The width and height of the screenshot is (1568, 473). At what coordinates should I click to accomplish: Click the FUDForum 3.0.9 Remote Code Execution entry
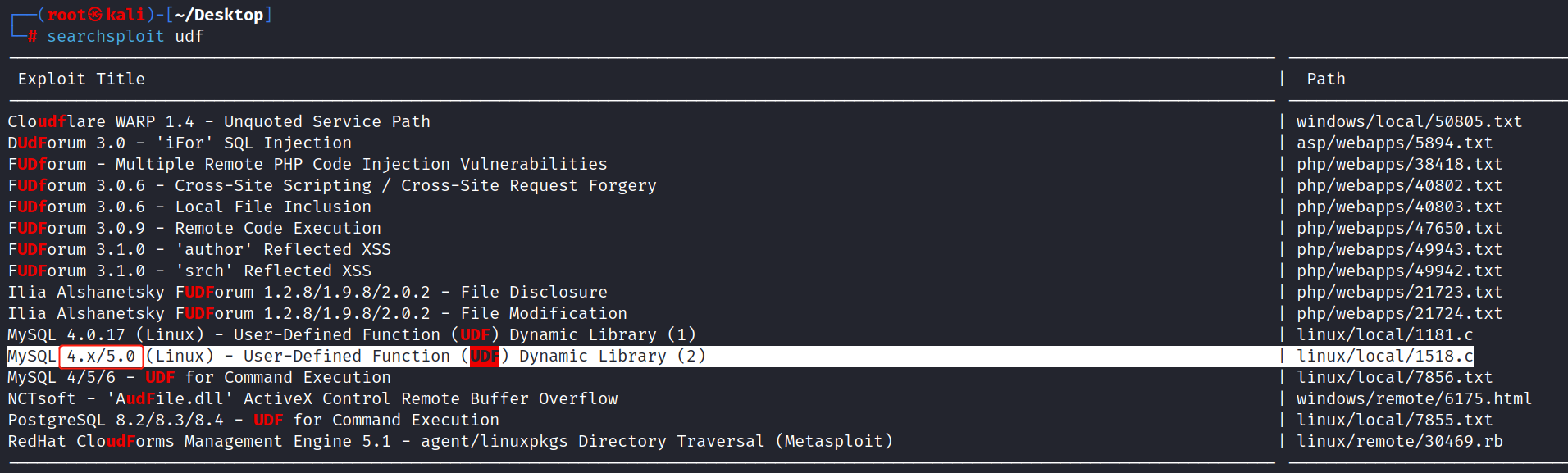coord(194,228)
